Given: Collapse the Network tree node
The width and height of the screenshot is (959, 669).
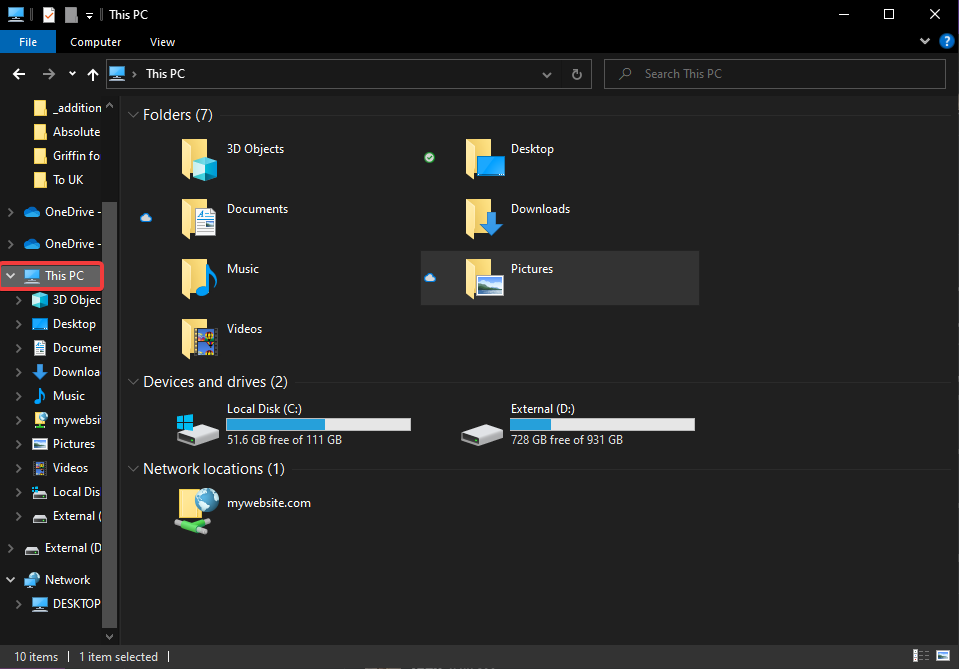Looking at the screenshot, I should [10, 580].
